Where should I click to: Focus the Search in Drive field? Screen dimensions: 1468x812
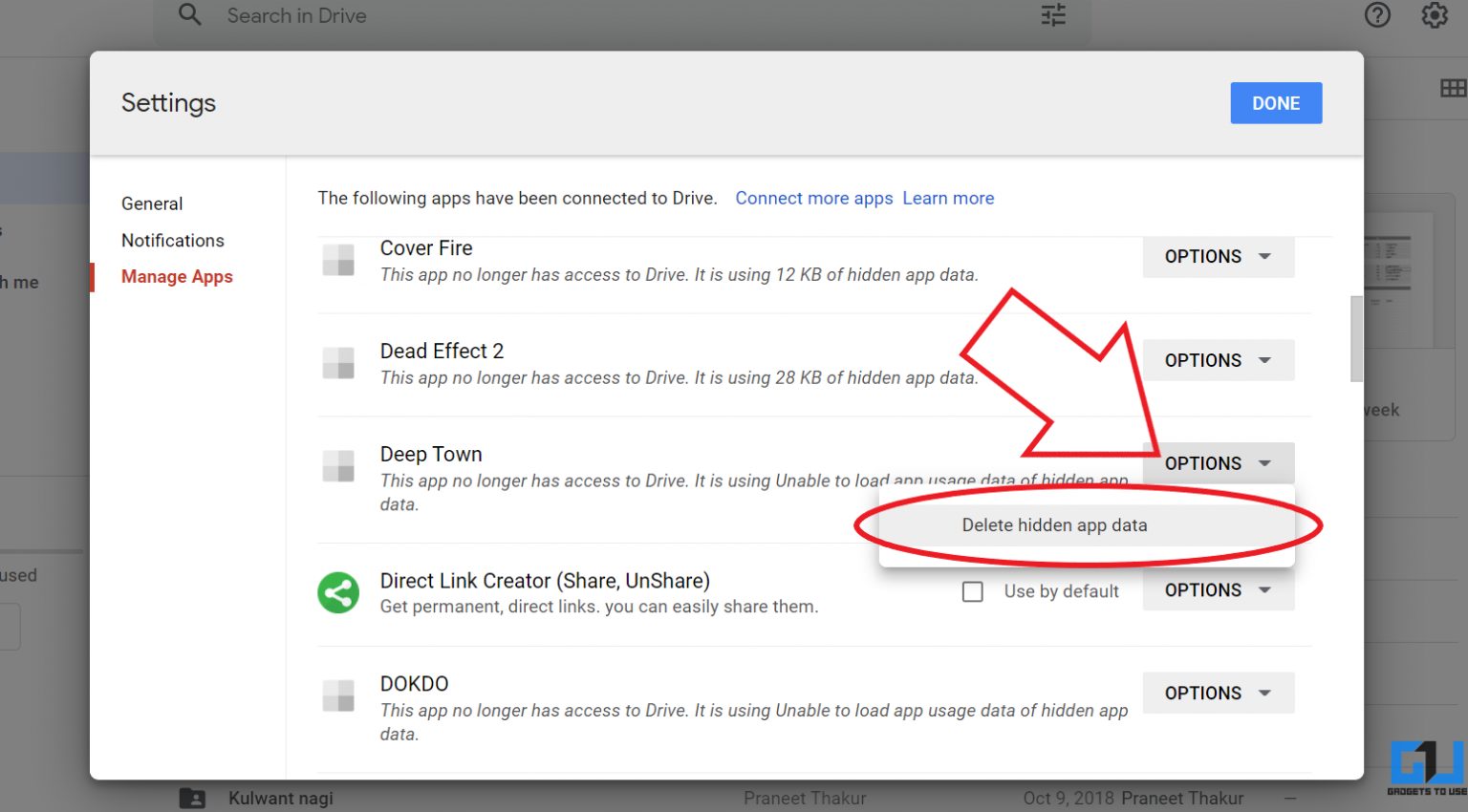pos(621,15)
